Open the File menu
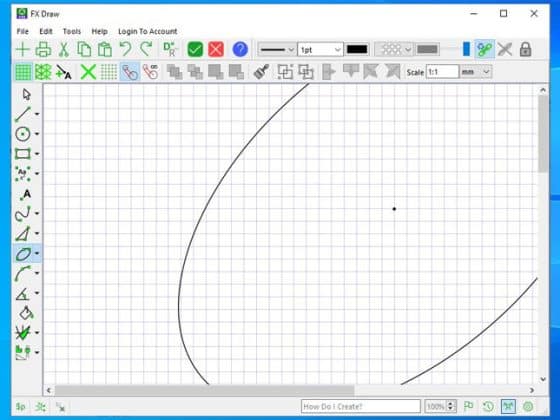This screenshot has height=420, width=560. pyautogui.click(x=22, y=31)
